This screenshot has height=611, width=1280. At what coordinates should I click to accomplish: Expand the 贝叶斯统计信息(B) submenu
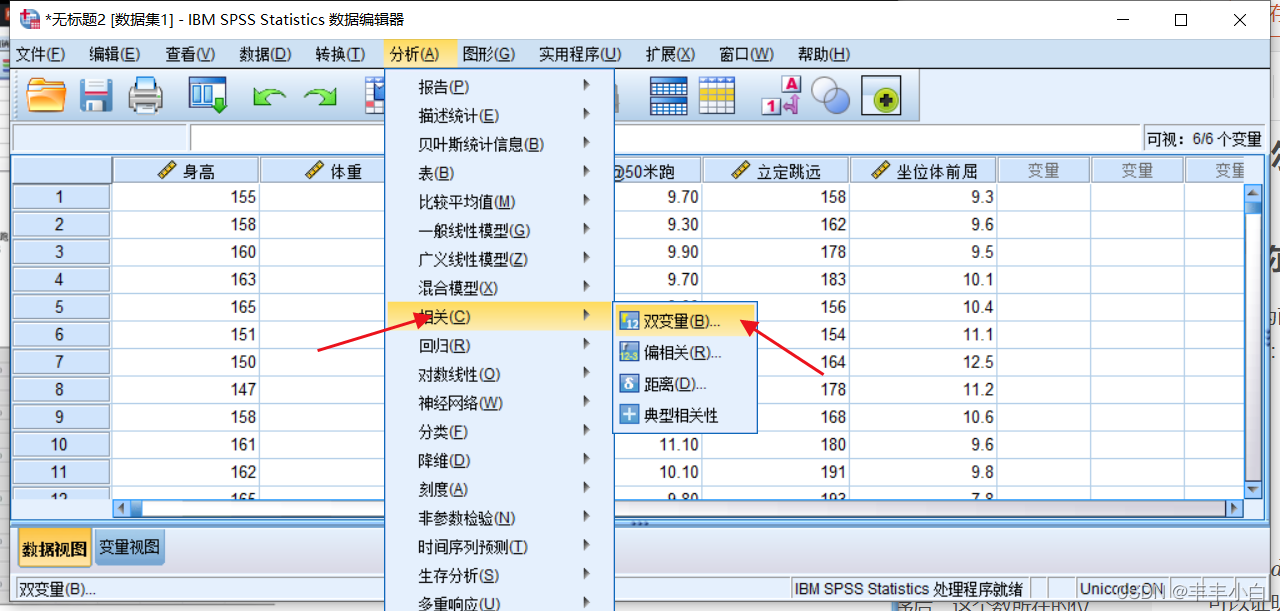(x=499, y=144)
